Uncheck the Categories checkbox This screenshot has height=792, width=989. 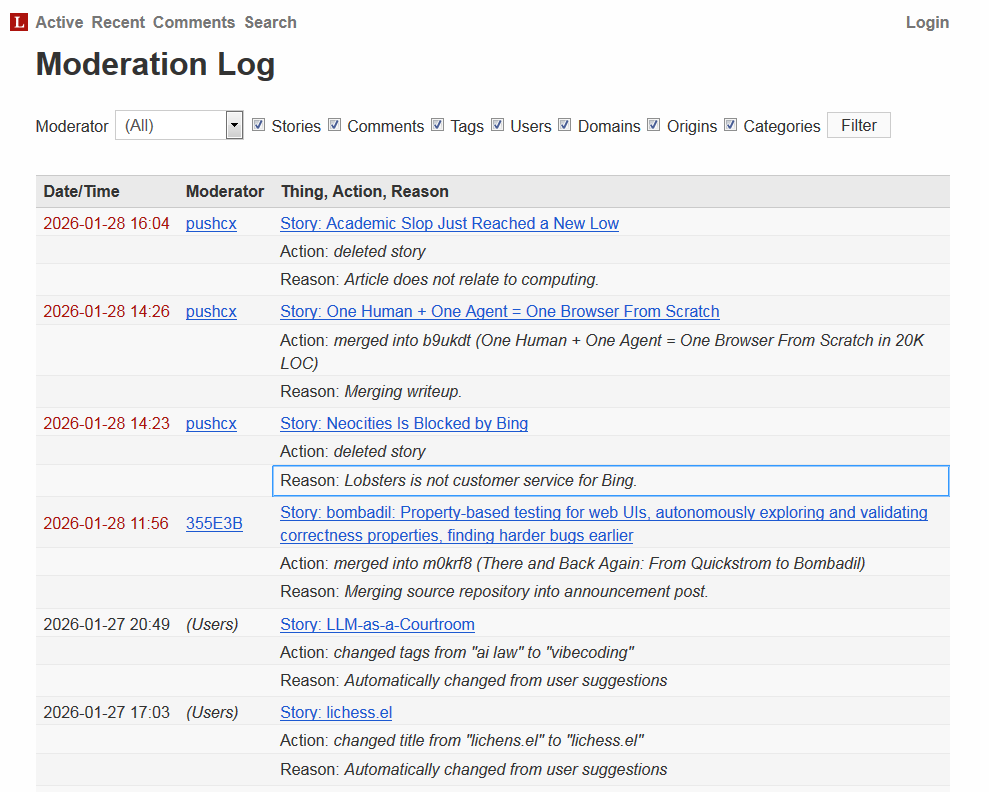coord(730,125)
